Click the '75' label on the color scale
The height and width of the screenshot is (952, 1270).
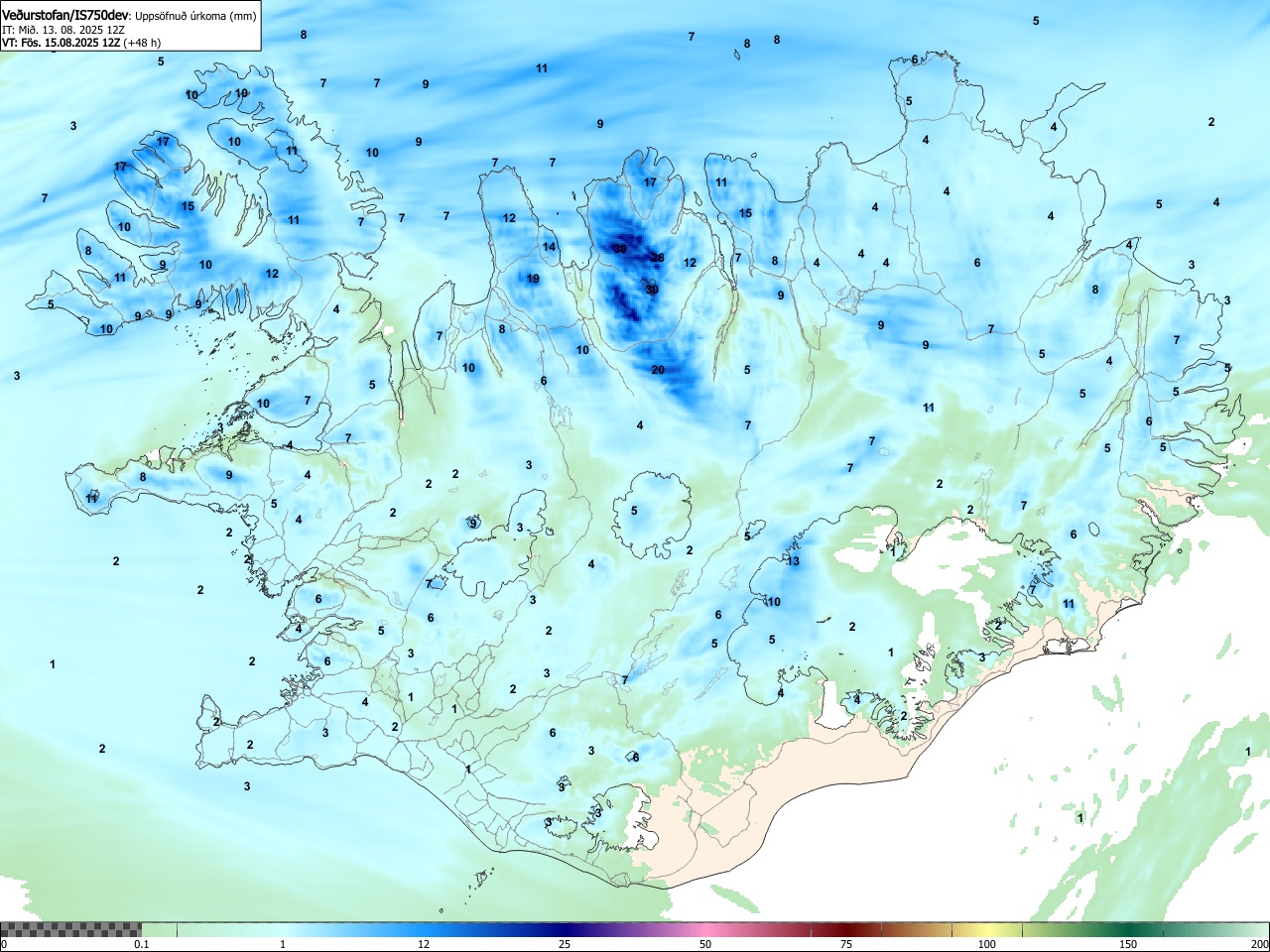tap(846, 944)
